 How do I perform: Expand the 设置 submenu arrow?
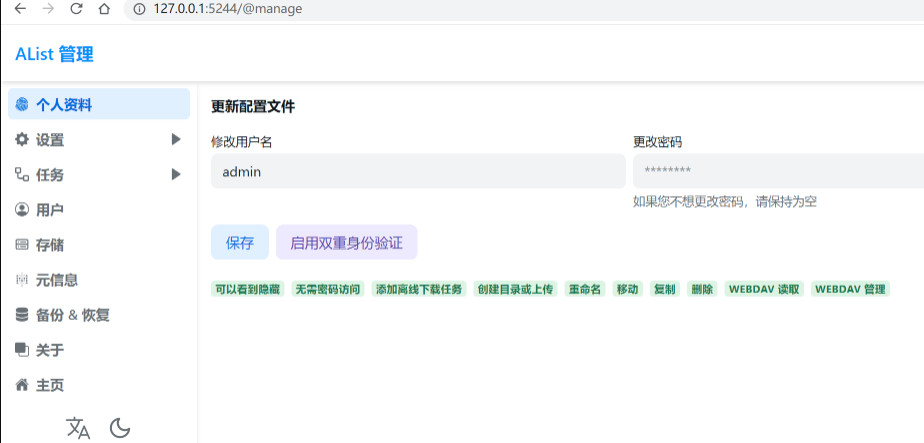[x=176, y=140]
